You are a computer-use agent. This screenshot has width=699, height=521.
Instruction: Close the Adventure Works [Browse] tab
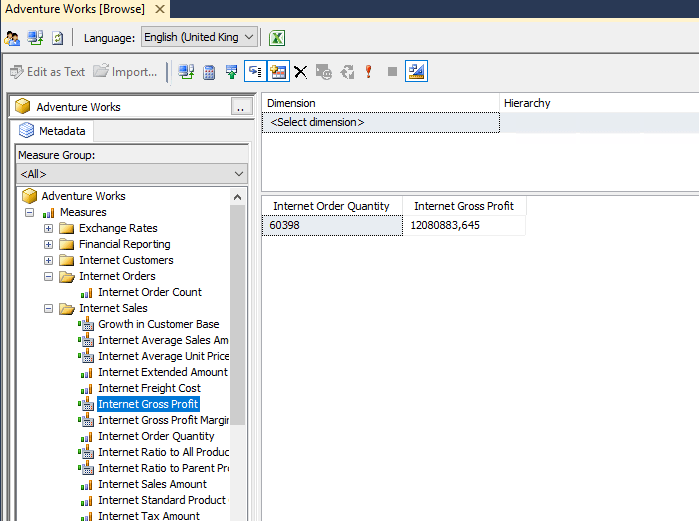[160, 9]
